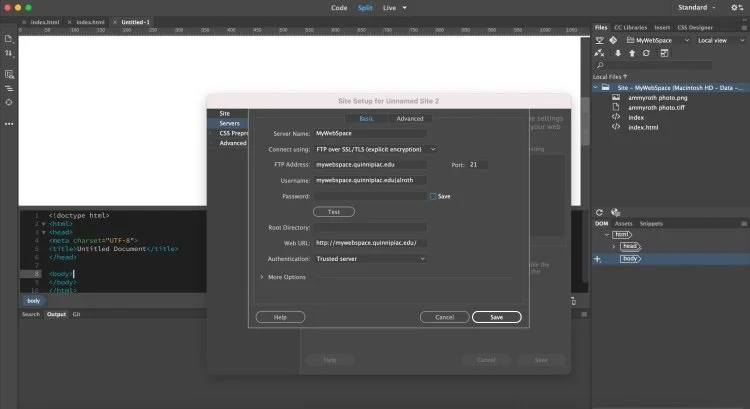Click the Format Source Code icon
Screen dimensions: 750x409
9,88
